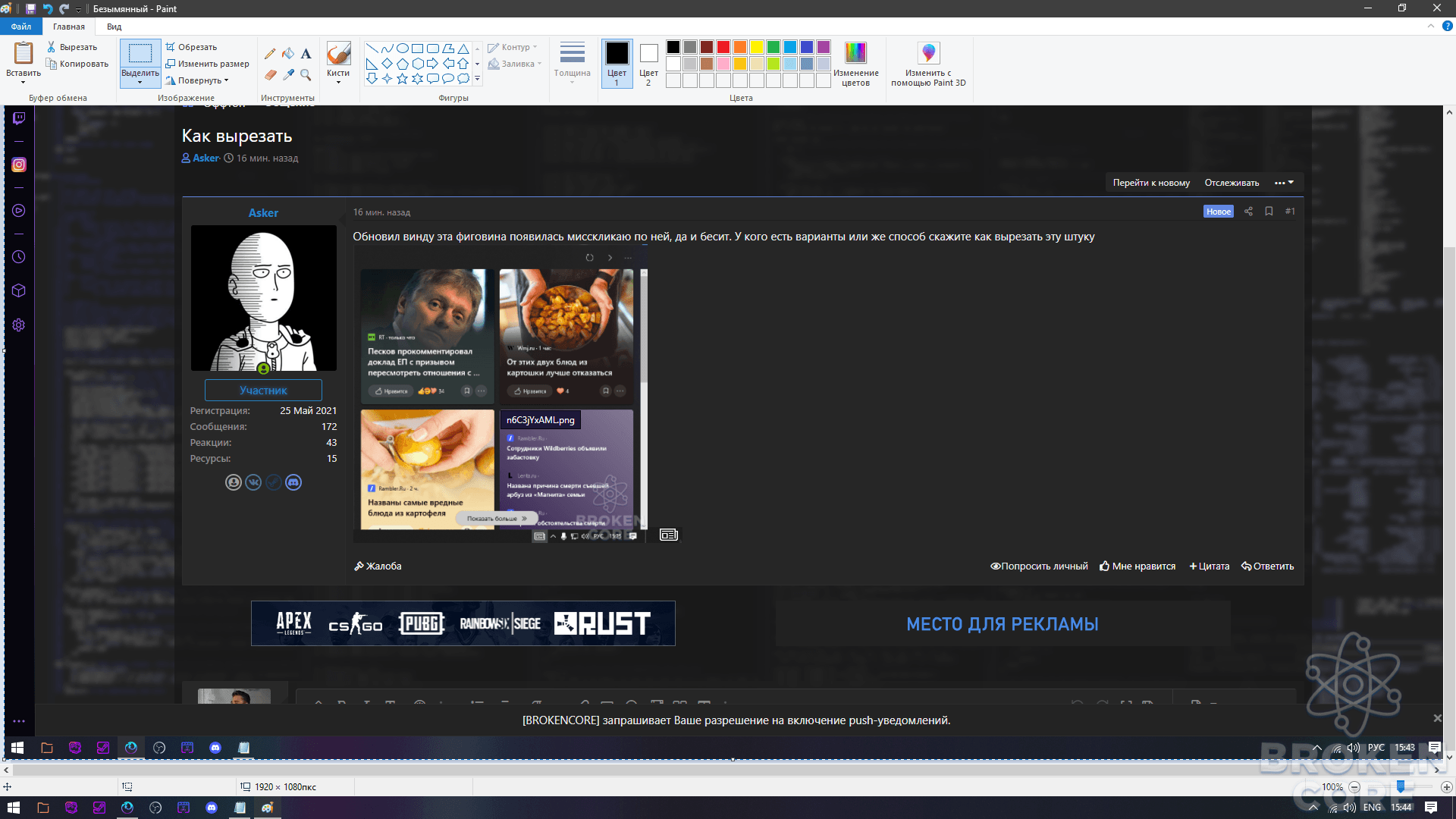Switch to the Home ribbon tab
This screenshot has width=1456, height=819.
coord(69,27)
